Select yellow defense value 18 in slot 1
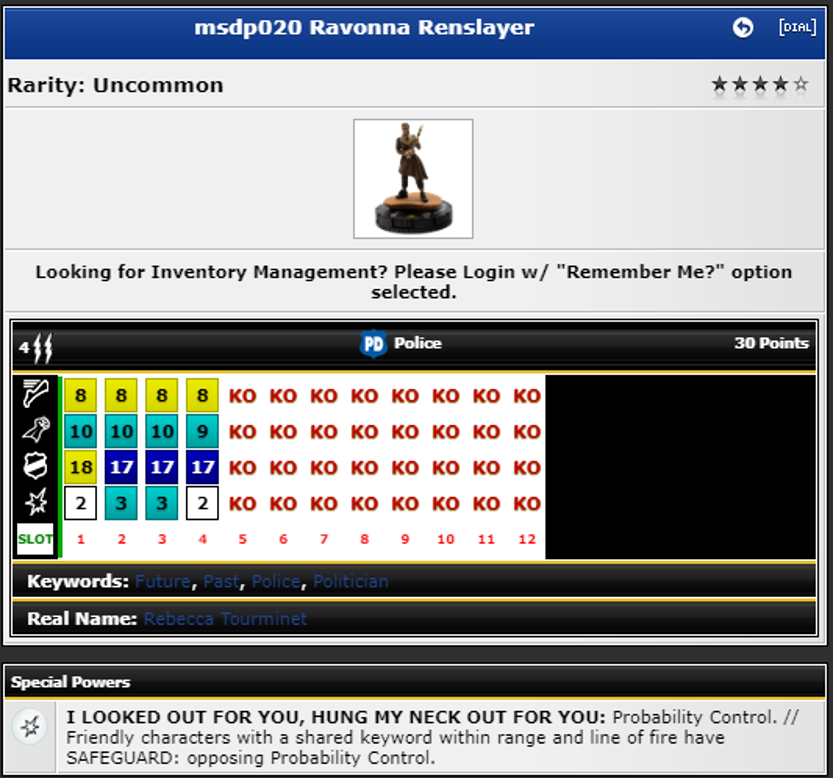Viewport: 833px width, 779px height. point(81,467)
